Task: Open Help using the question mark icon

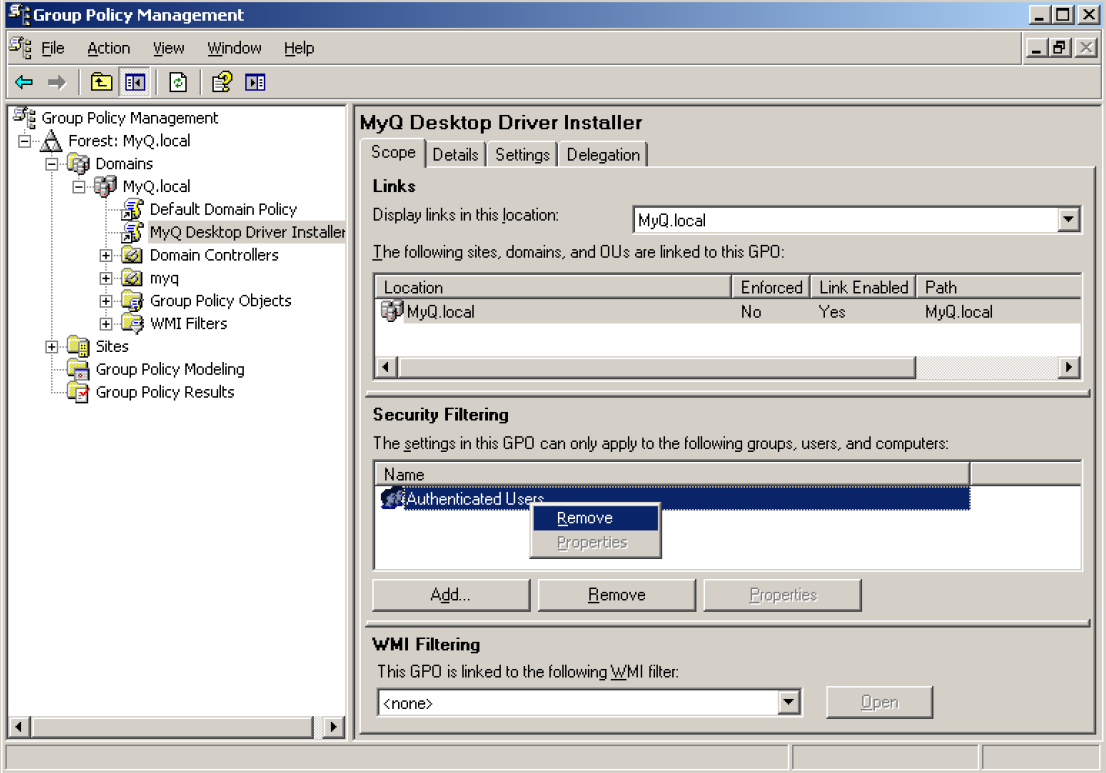Action: click(x=222, y=82)
